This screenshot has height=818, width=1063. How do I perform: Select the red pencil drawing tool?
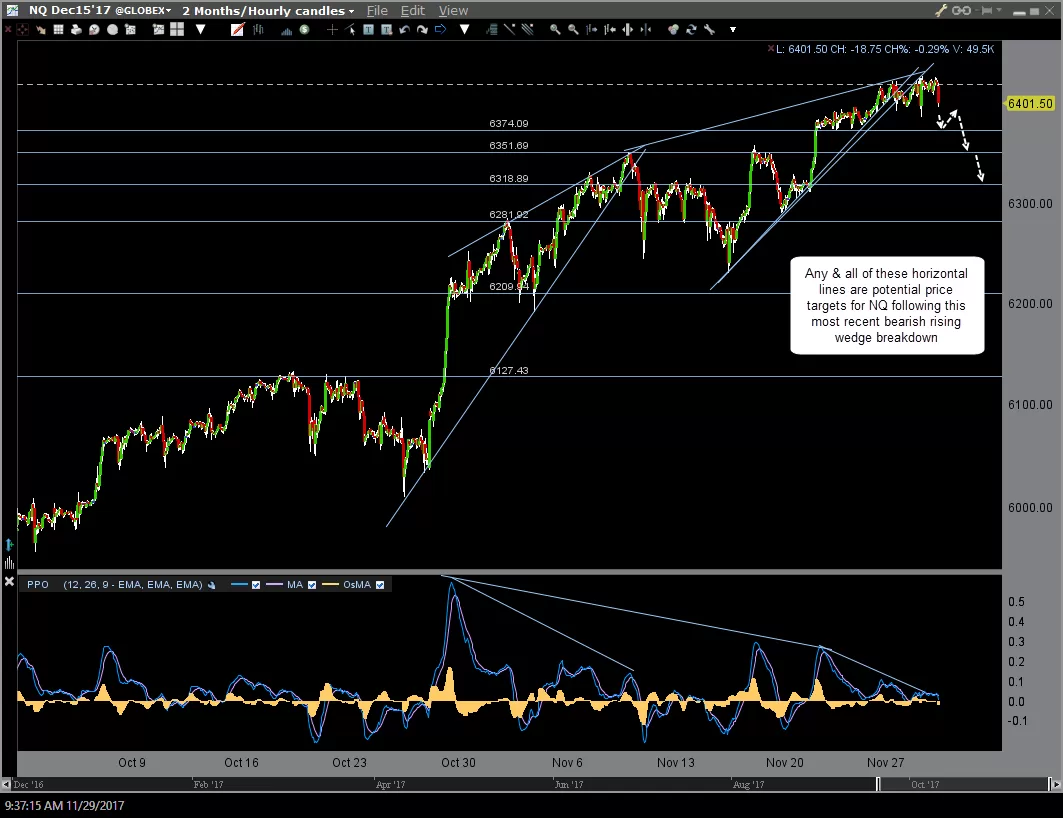point(237,30)
